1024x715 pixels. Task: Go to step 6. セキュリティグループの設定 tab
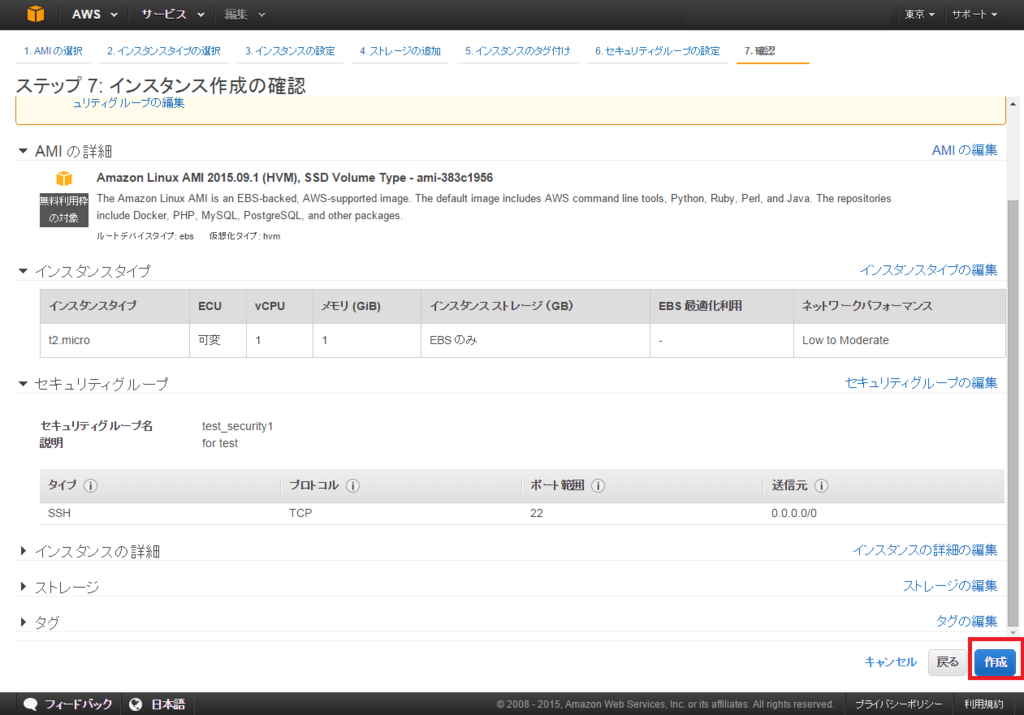point(657,51)
